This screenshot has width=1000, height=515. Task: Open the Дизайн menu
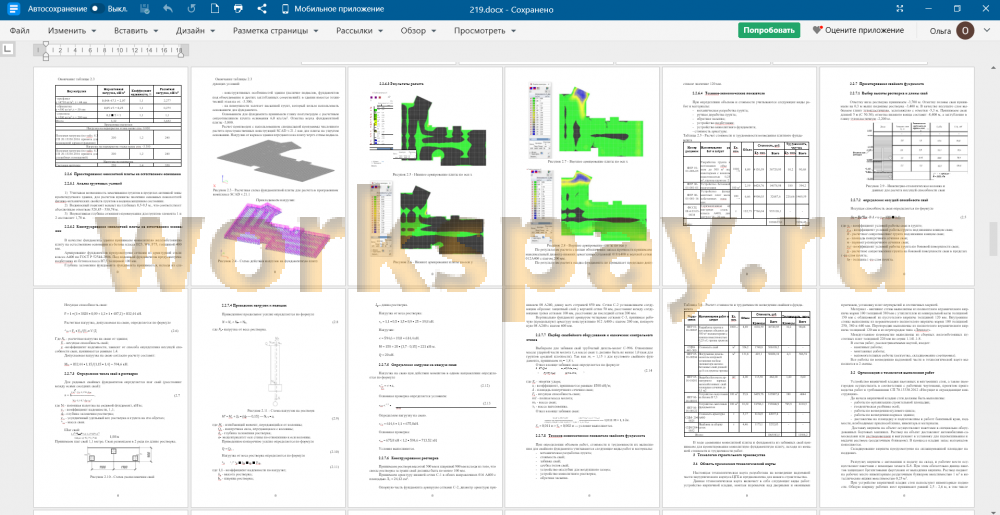(195, 31)
